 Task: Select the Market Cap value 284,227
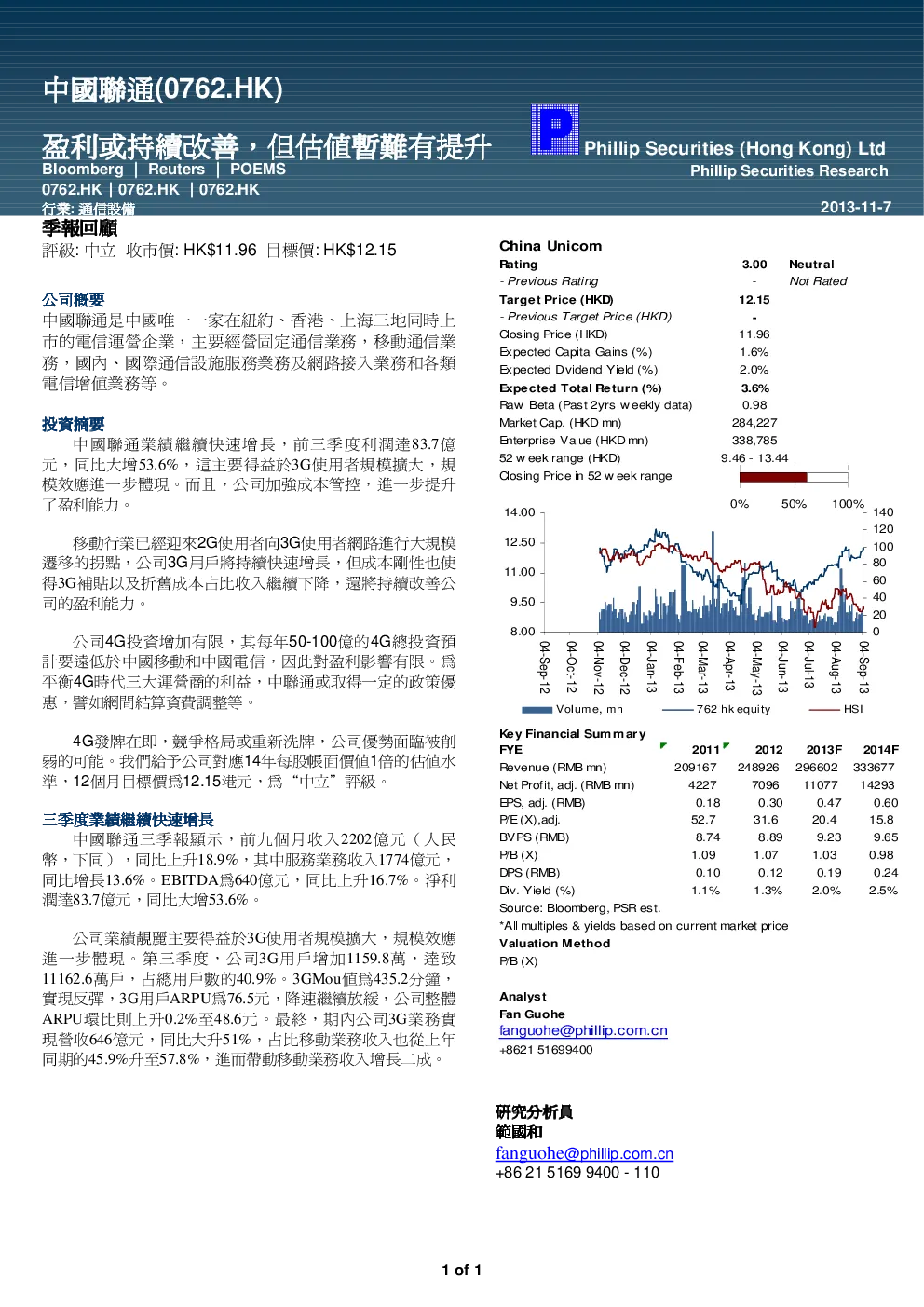[x=754, y=422]
